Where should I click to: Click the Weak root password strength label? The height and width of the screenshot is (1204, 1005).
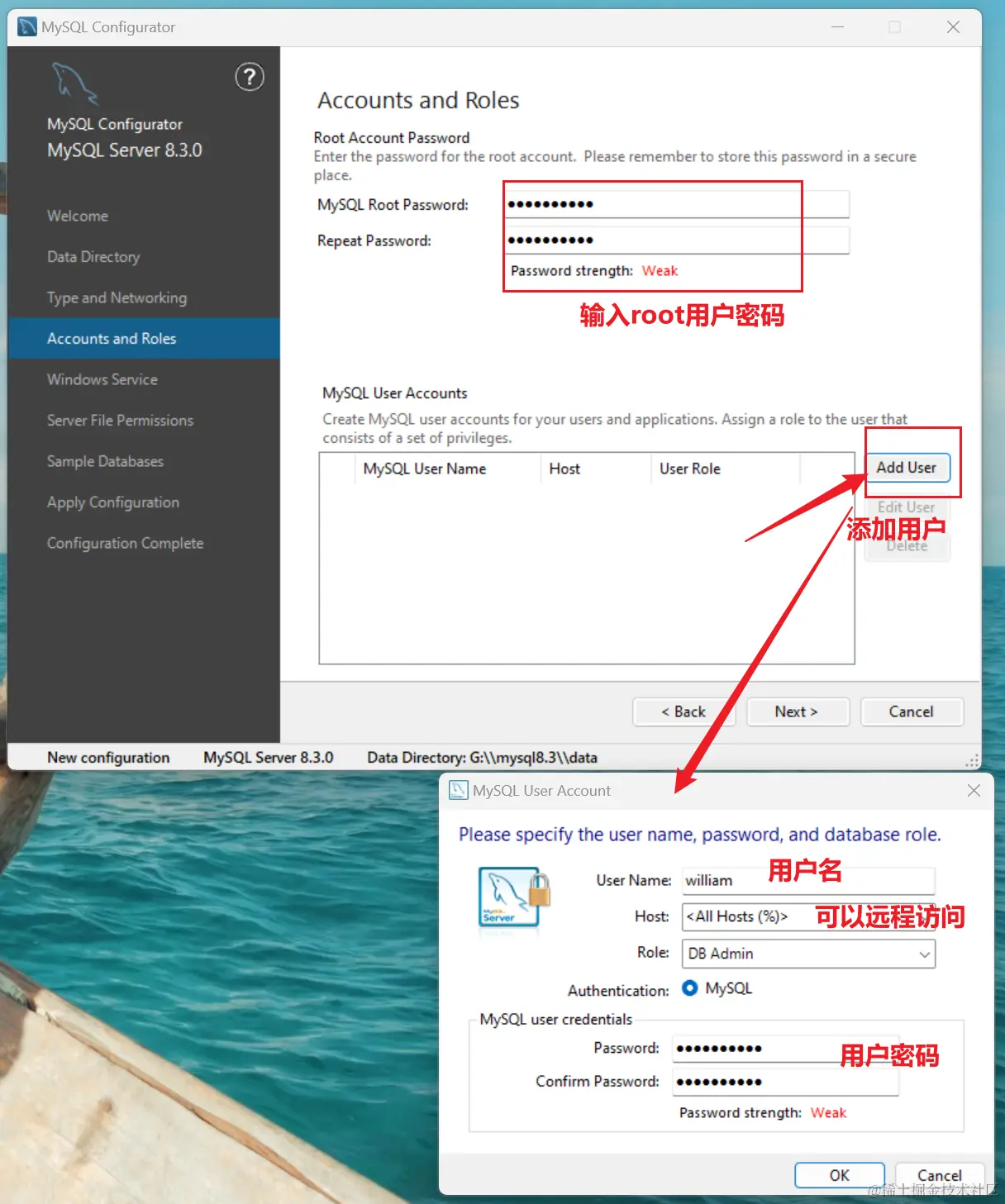tap(660, 271)
